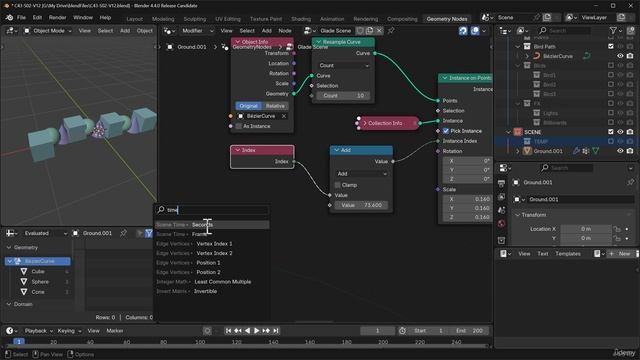The image size is (640, 360).
Task: Toggle Pick Instance checkbox
Action: click(446, 131)
